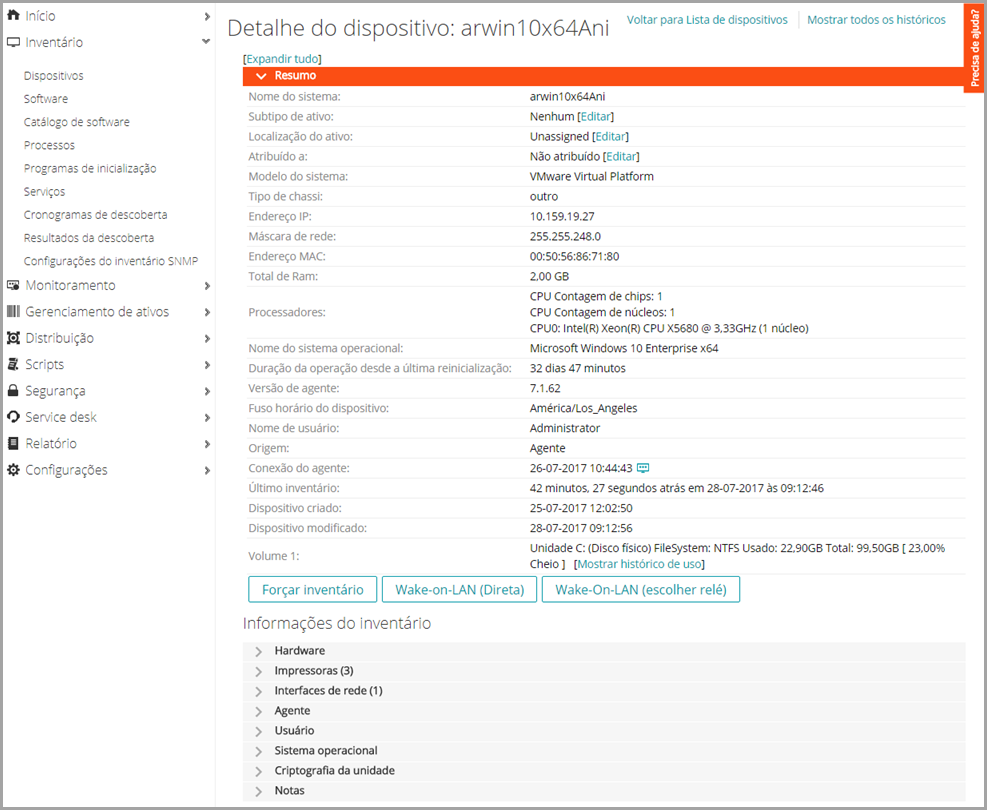
Task: Click Voltar para Lista de dispositivos link
Action: tap(707, 20)
